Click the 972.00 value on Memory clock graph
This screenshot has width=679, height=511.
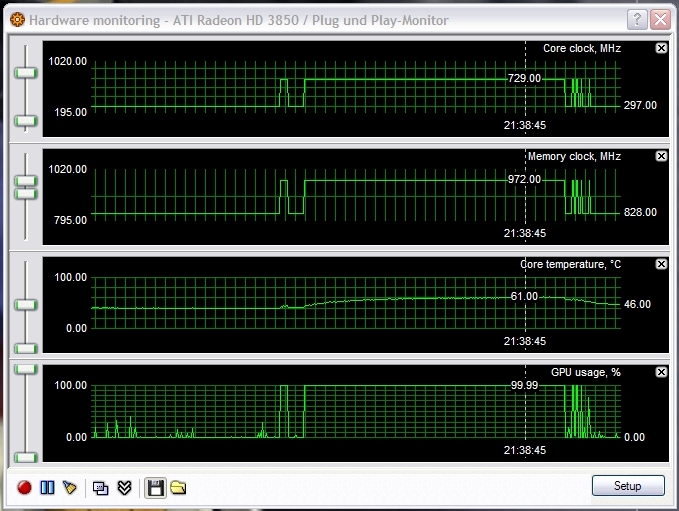(x=524, y=179)
